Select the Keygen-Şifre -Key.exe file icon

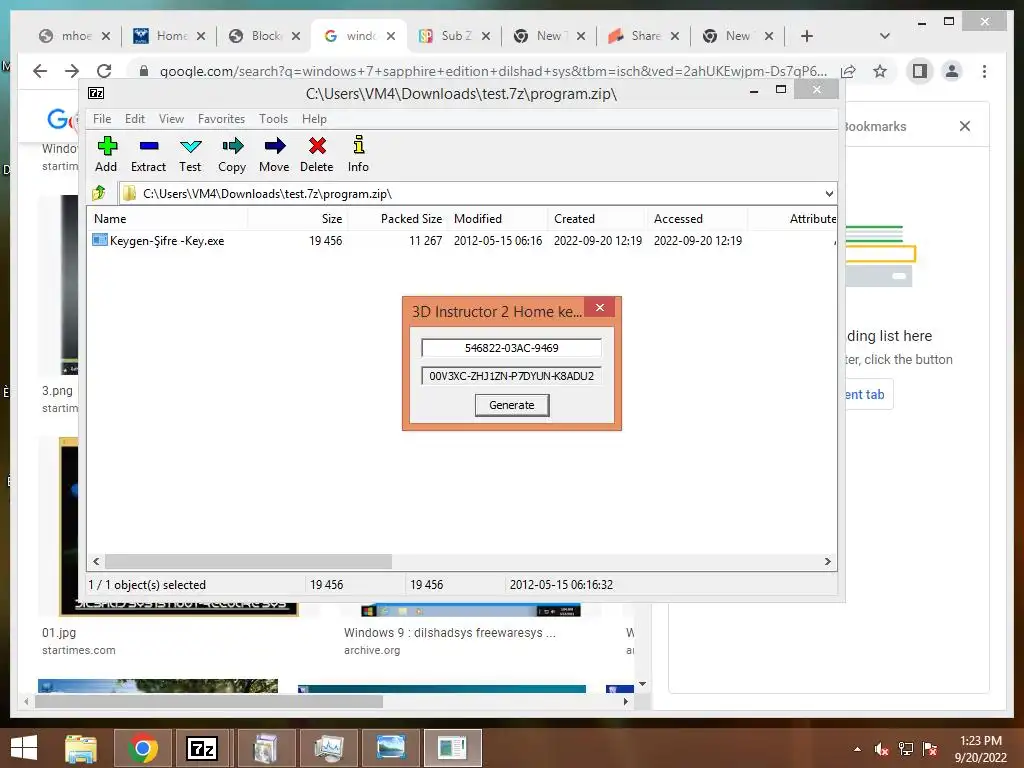pyautogui.click(x=100, y=240)
